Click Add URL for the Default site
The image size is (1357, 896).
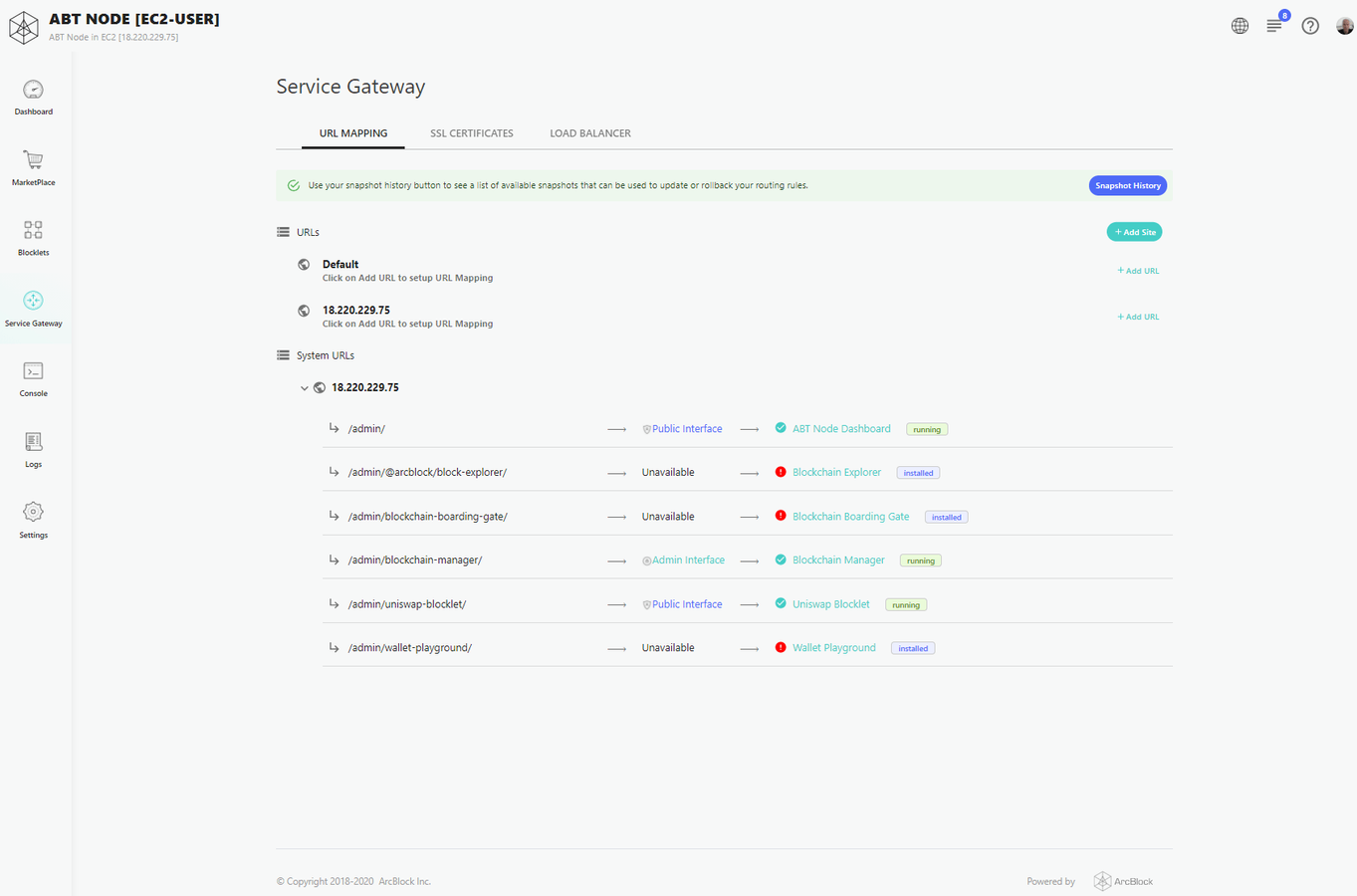click(x=1138, y=271)
